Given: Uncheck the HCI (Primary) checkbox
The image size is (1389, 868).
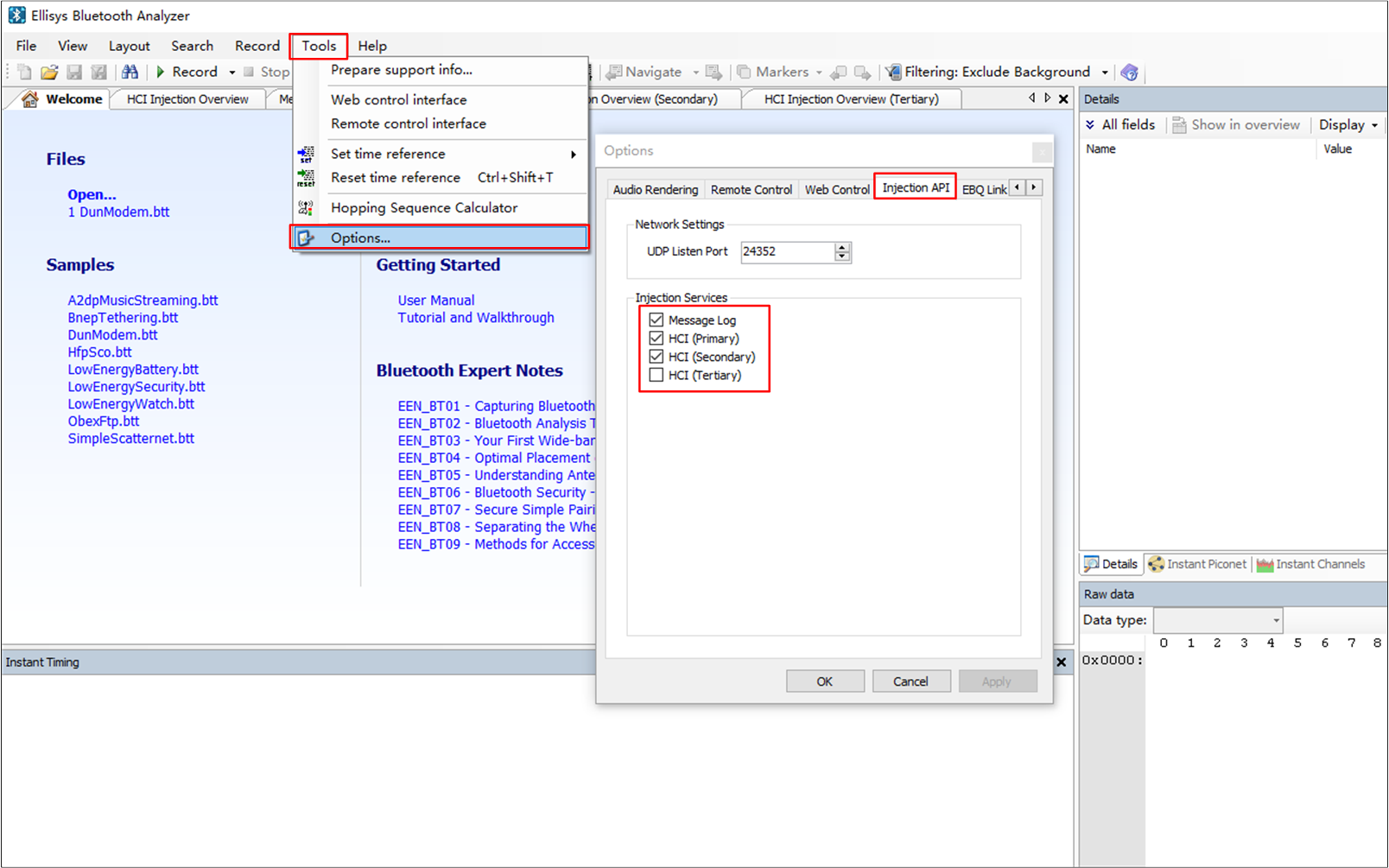Looking at the screenshot, I should point(656,339).
